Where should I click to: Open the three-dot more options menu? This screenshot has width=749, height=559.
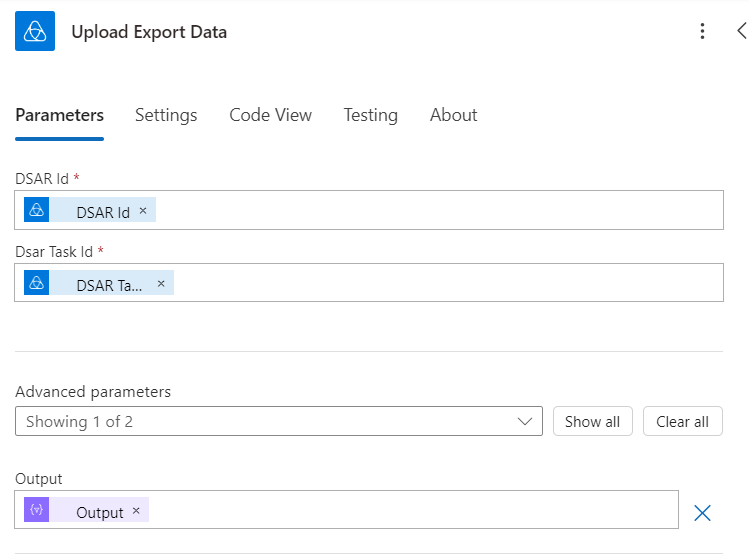703,32
